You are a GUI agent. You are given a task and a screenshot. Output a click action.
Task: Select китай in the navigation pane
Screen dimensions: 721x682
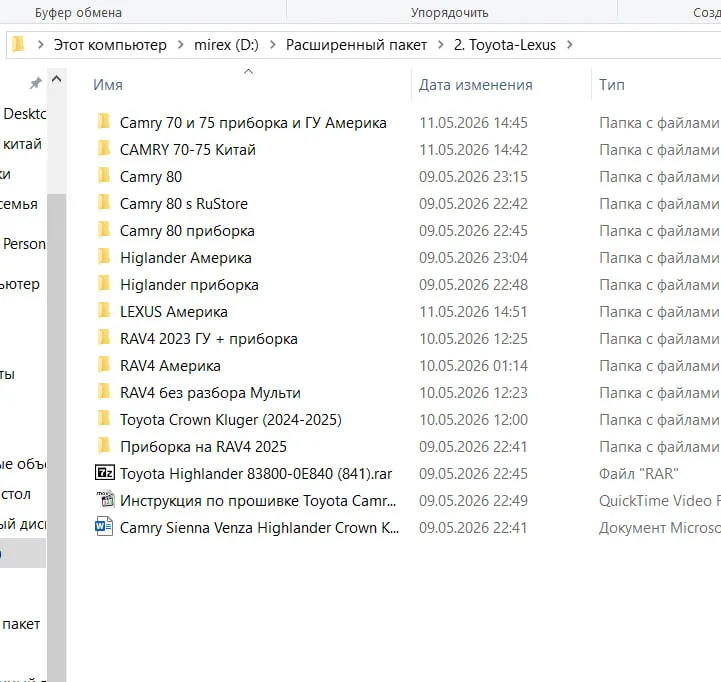tap(22, 144)
